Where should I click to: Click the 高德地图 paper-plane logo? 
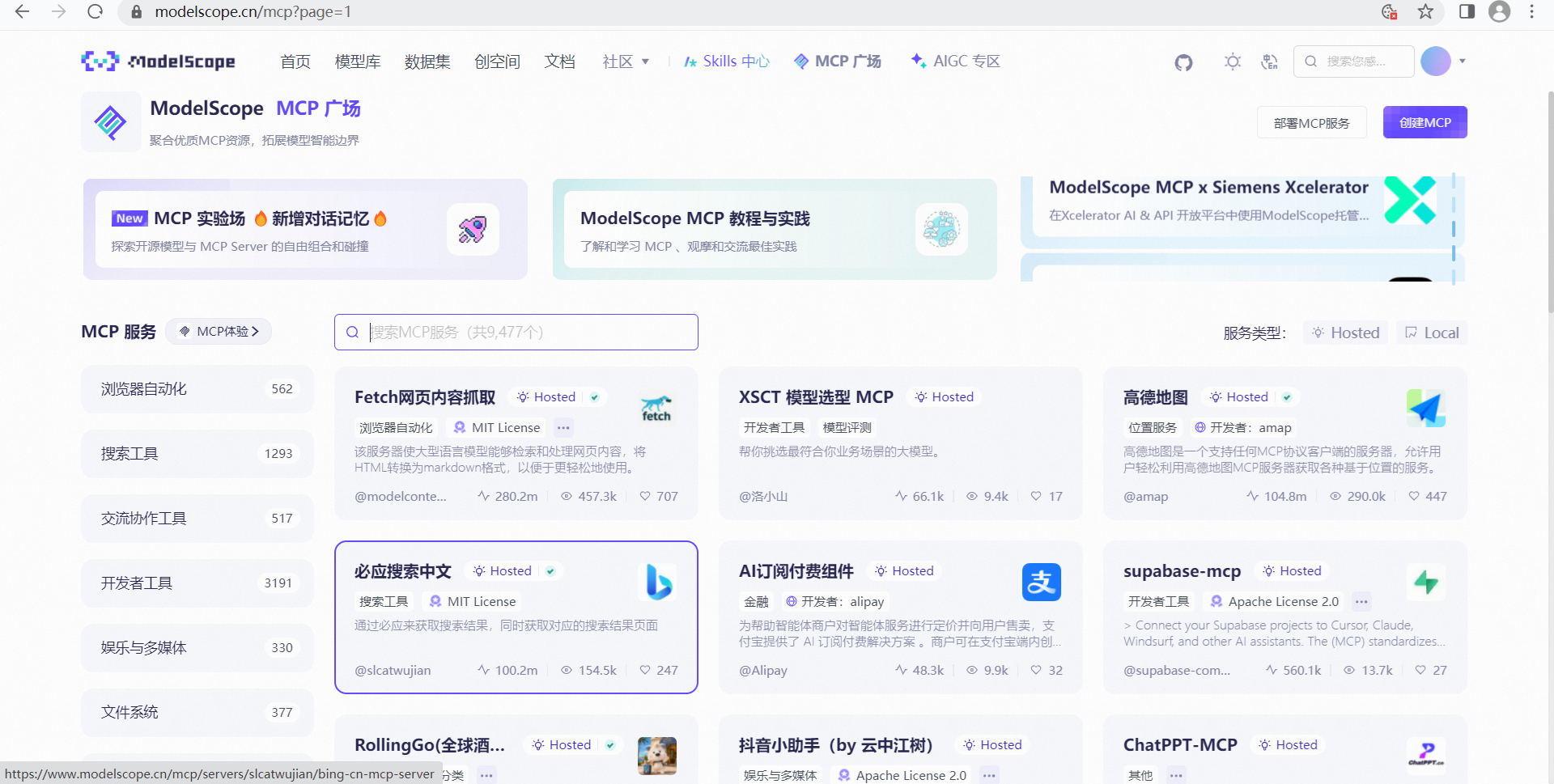tap(1425, 409)
